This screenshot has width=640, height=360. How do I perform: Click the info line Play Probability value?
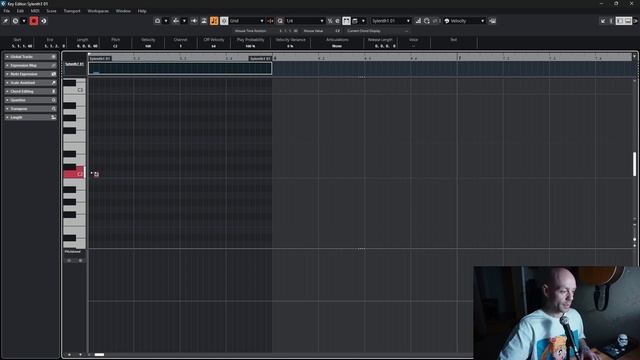click(x=250, y=46)
